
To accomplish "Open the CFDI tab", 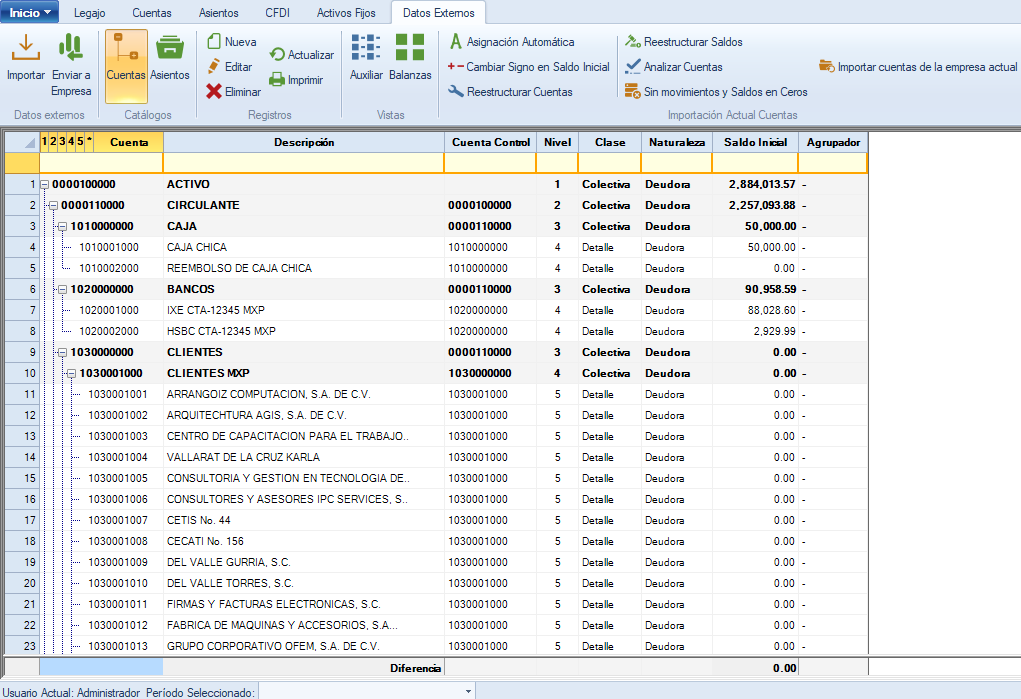I will coord(278,13).
